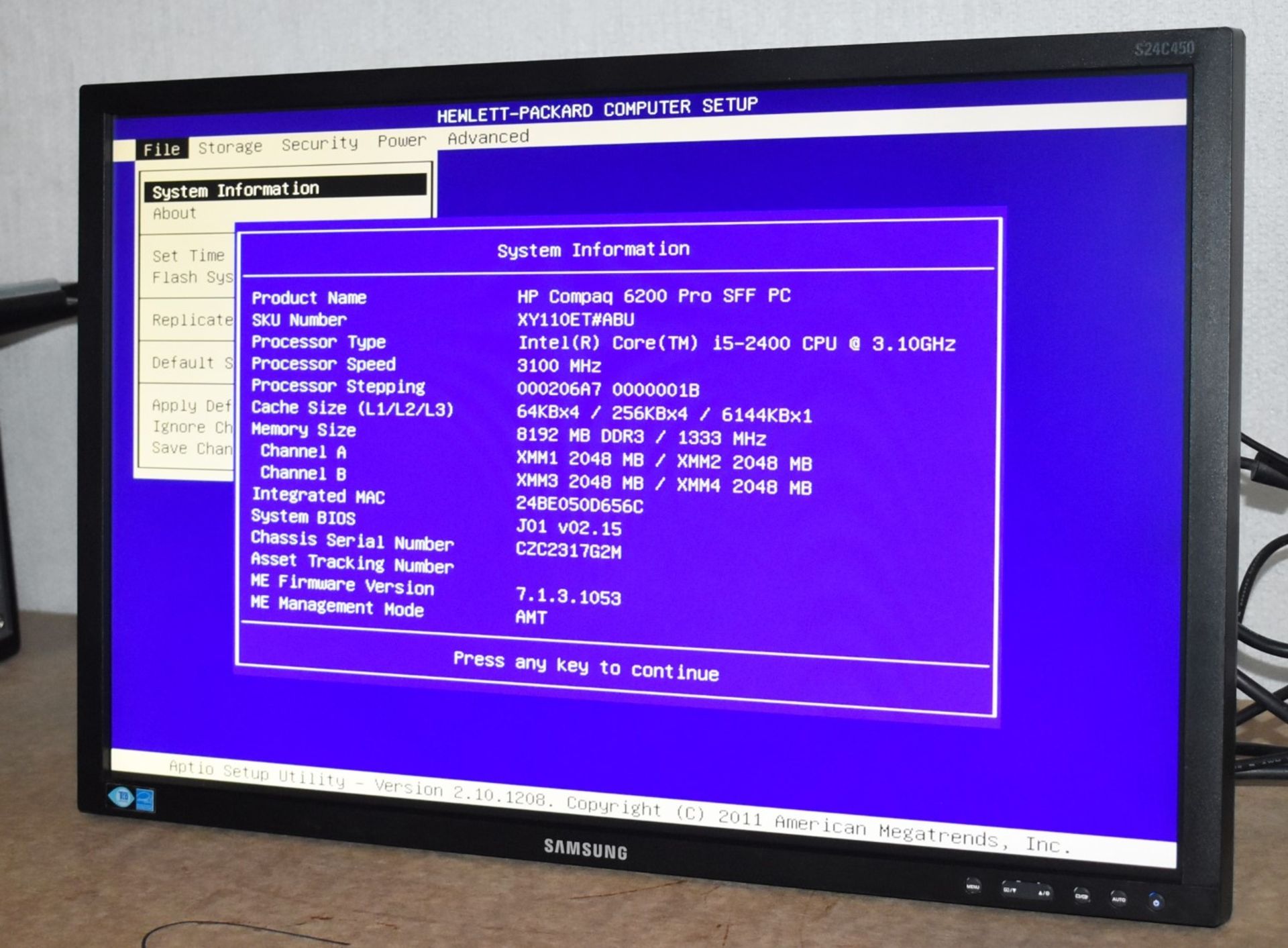
Task: Click Press any key to continue
Action: pos(586,666)
